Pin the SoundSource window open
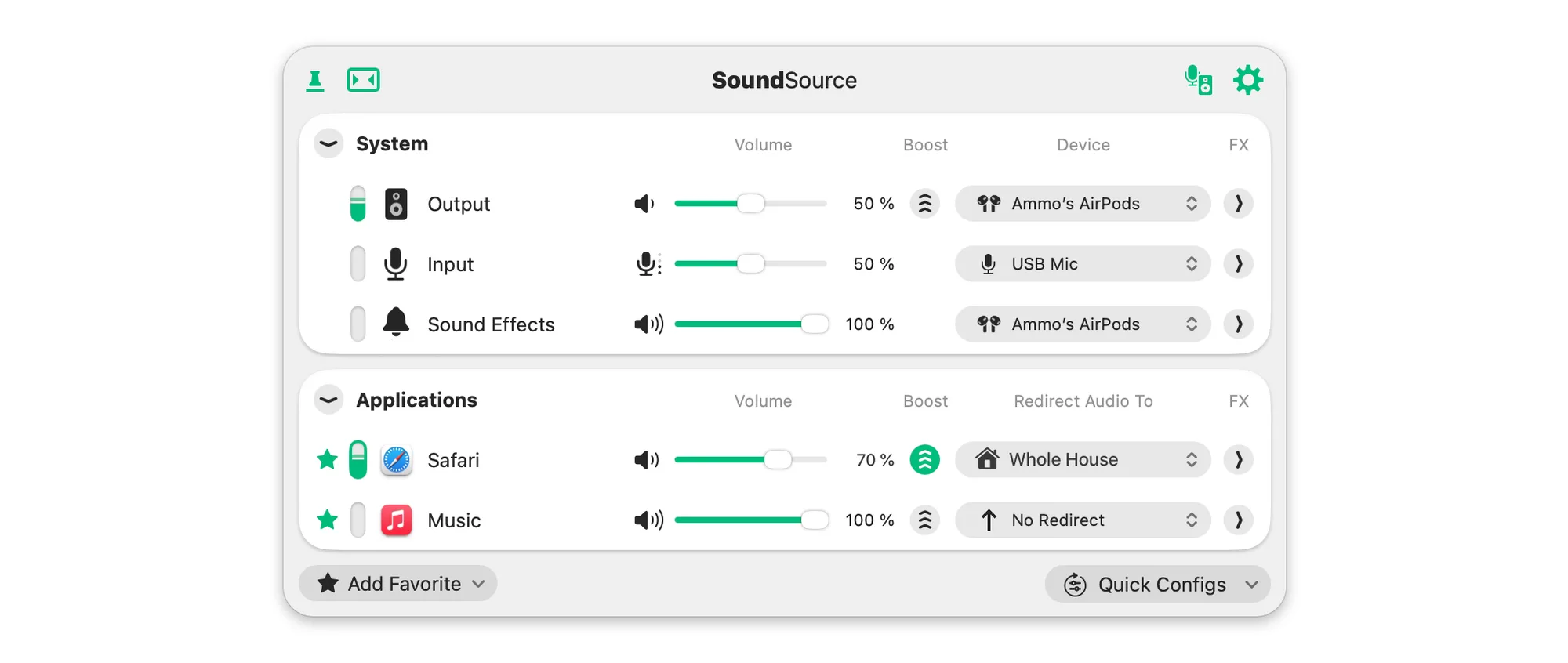 click(315, 80)
